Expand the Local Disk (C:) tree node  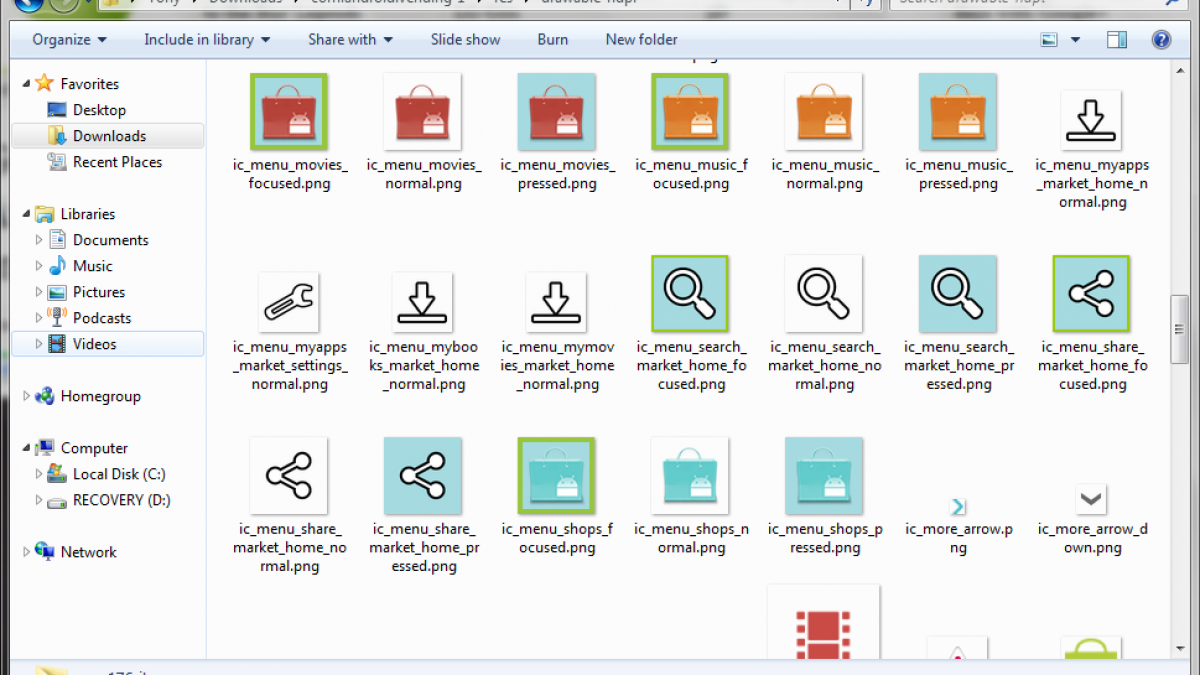click(x=40, y=474)
